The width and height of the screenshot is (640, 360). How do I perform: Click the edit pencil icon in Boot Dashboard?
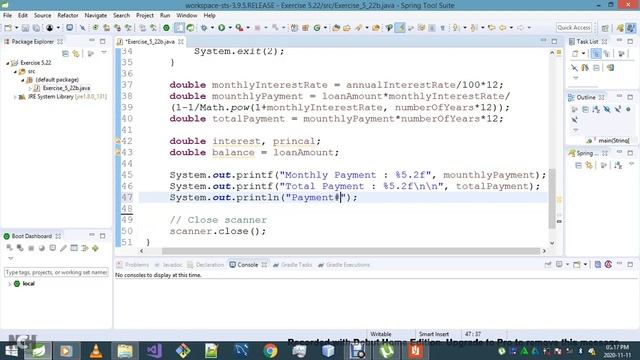click(x=63, y=248)
